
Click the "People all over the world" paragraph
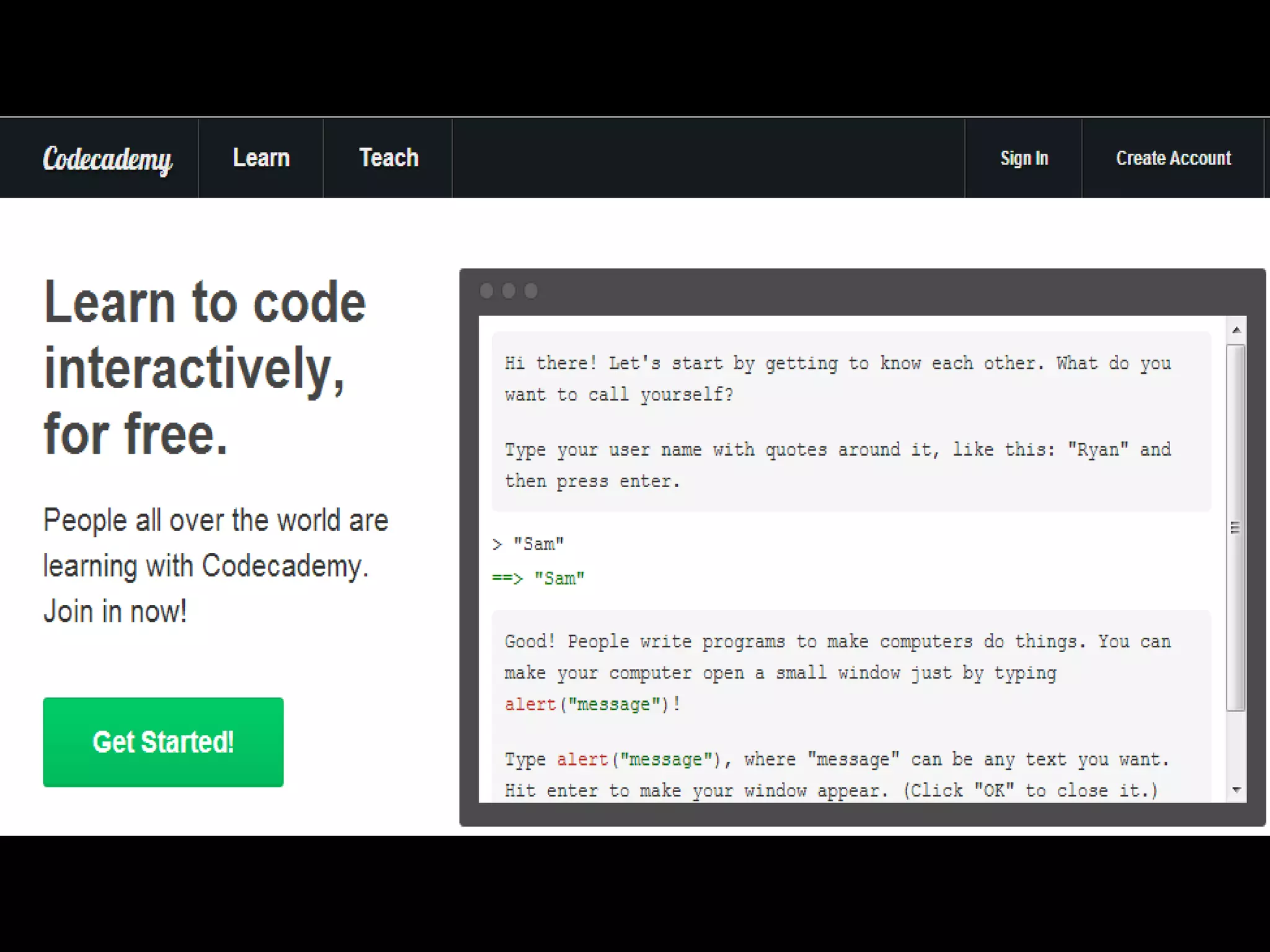coord(215,565)
